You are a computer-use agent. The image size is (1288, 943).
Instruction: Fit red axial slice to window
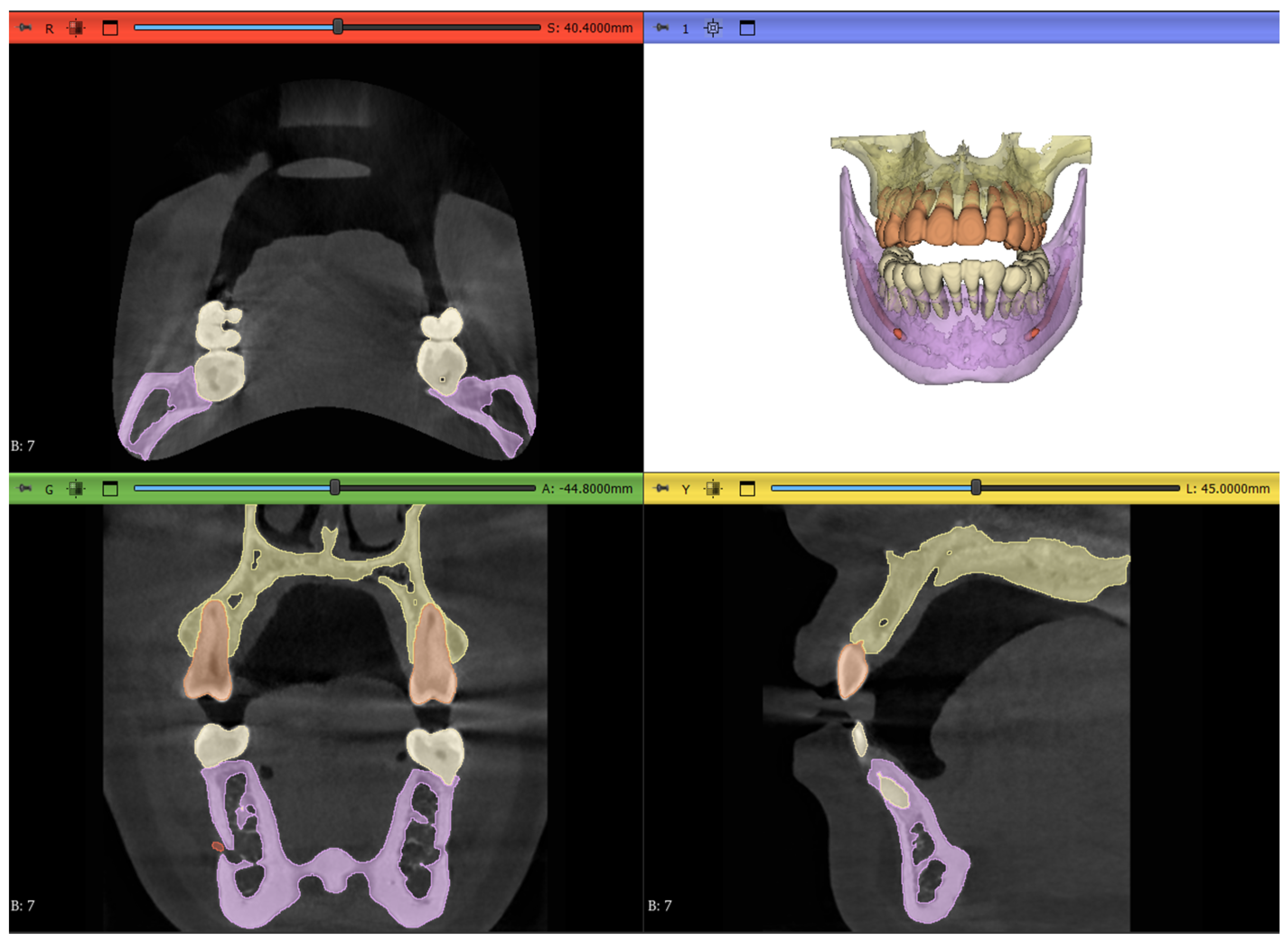pos(76,28)
